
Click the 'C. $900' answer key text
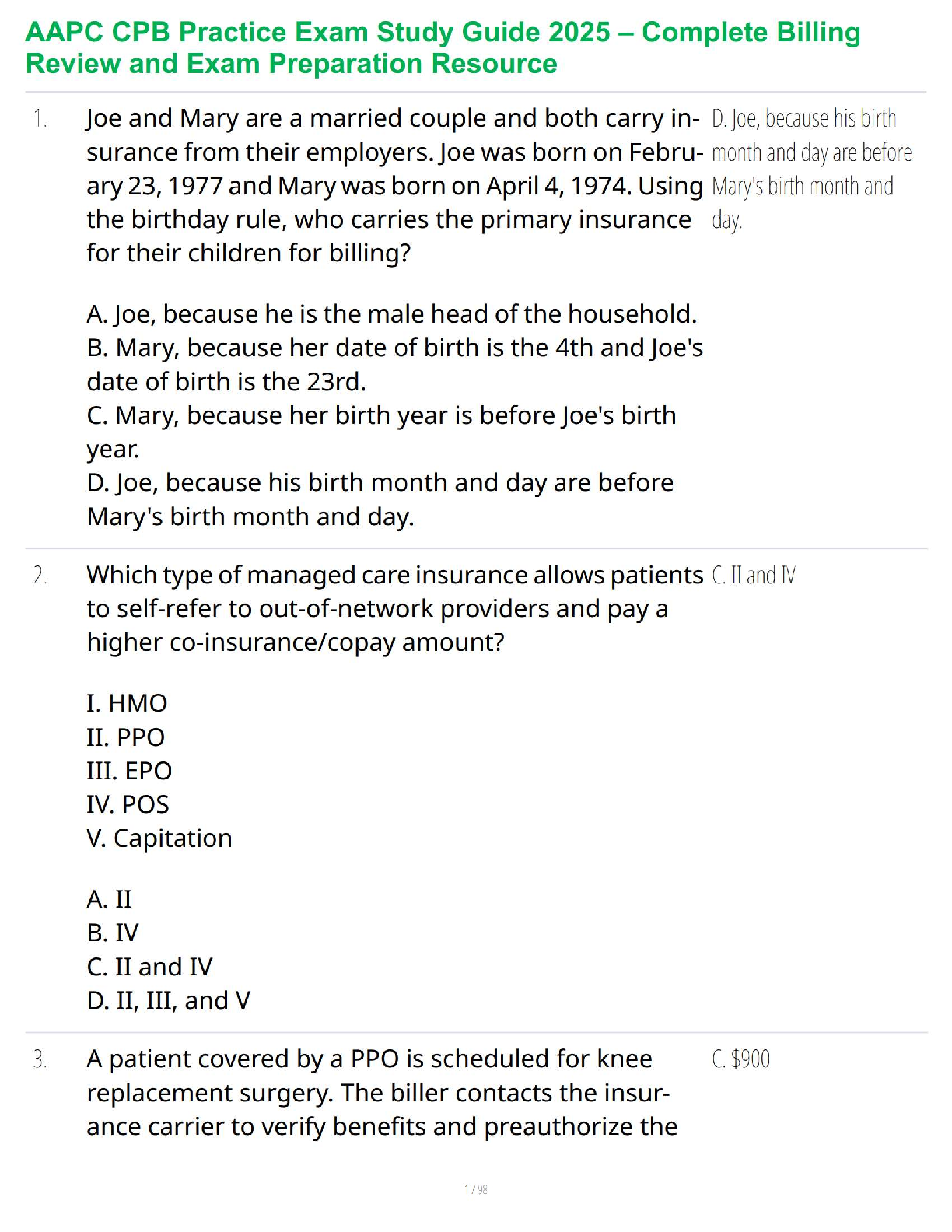click(740, 1059)
